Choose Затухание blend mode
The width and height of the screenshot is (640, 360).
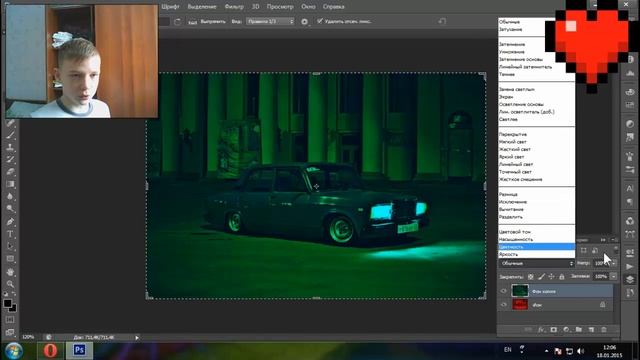(511, 29)
